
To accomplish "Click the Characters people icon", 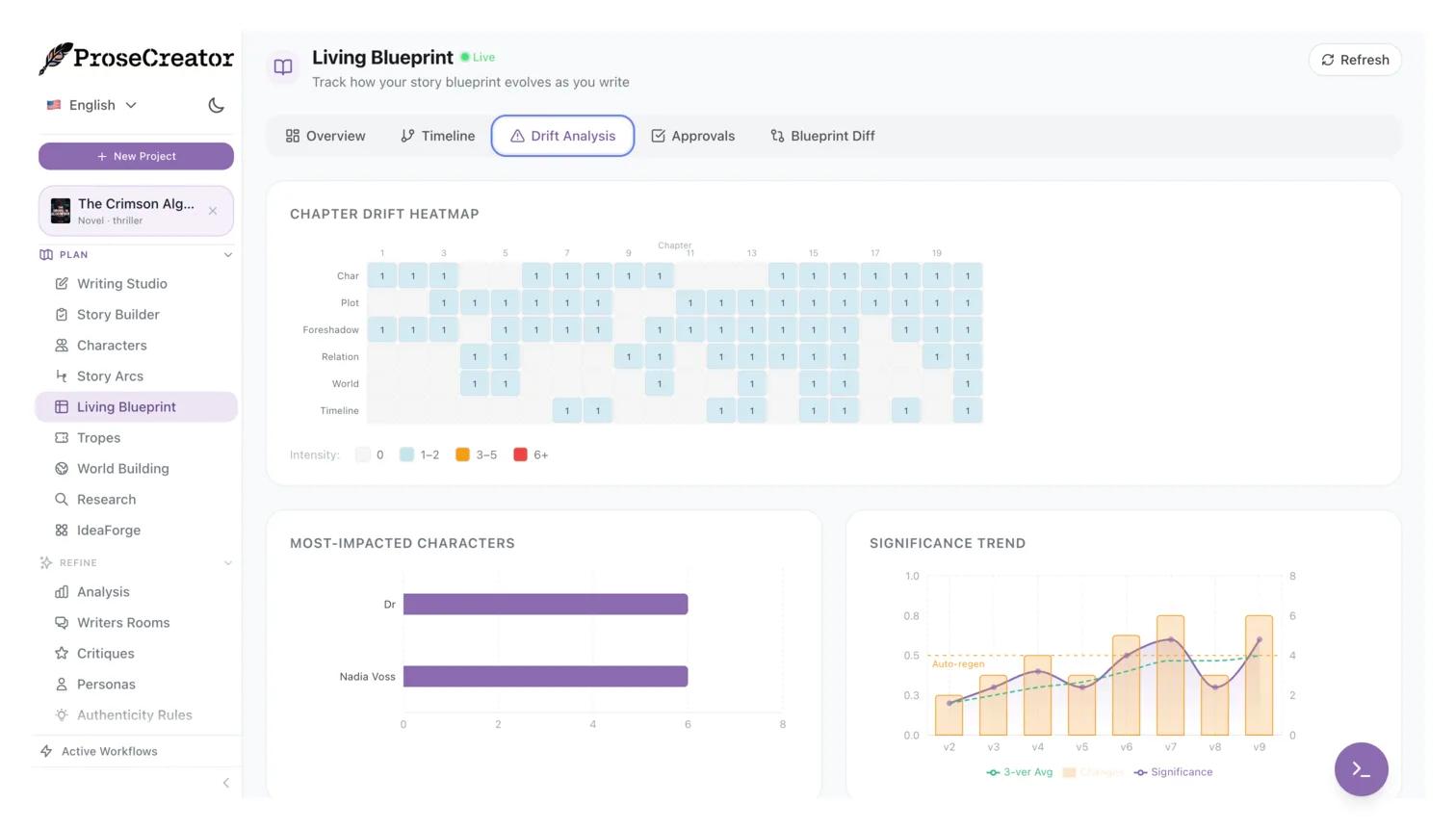I will pyautogui.click(x=62, y=346).
